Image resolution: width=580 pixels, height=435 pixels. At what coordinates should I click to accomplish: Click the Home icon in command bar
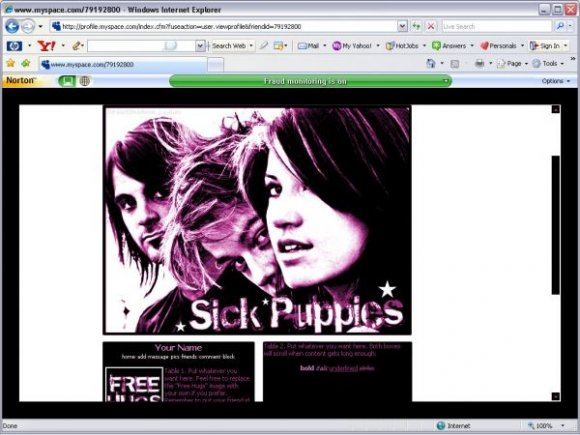pyautogui.click(x=431, y=64)
